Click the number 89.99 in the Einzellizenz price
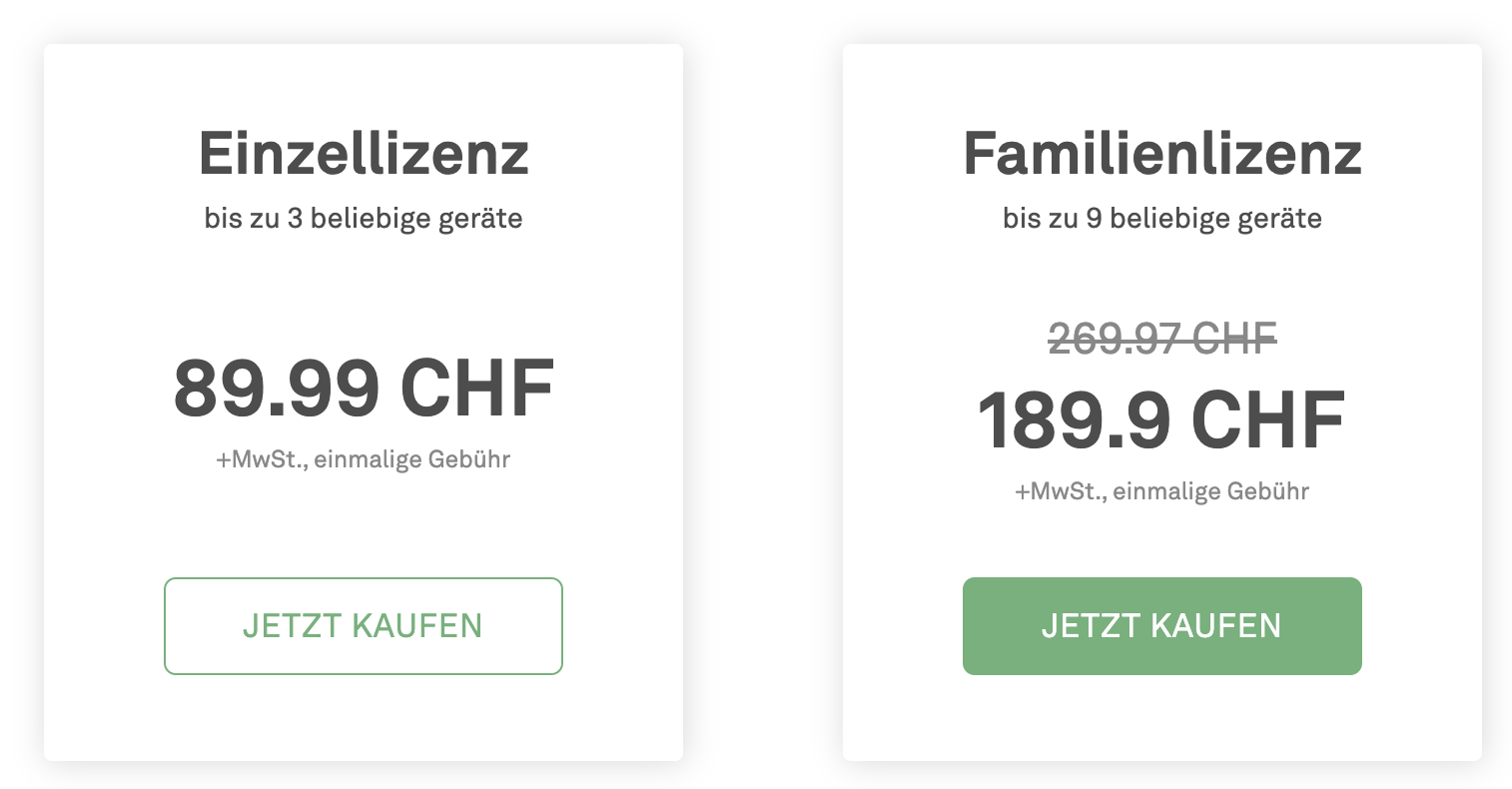This screenshot has width=1512, height=789. (x=276, y=389)
